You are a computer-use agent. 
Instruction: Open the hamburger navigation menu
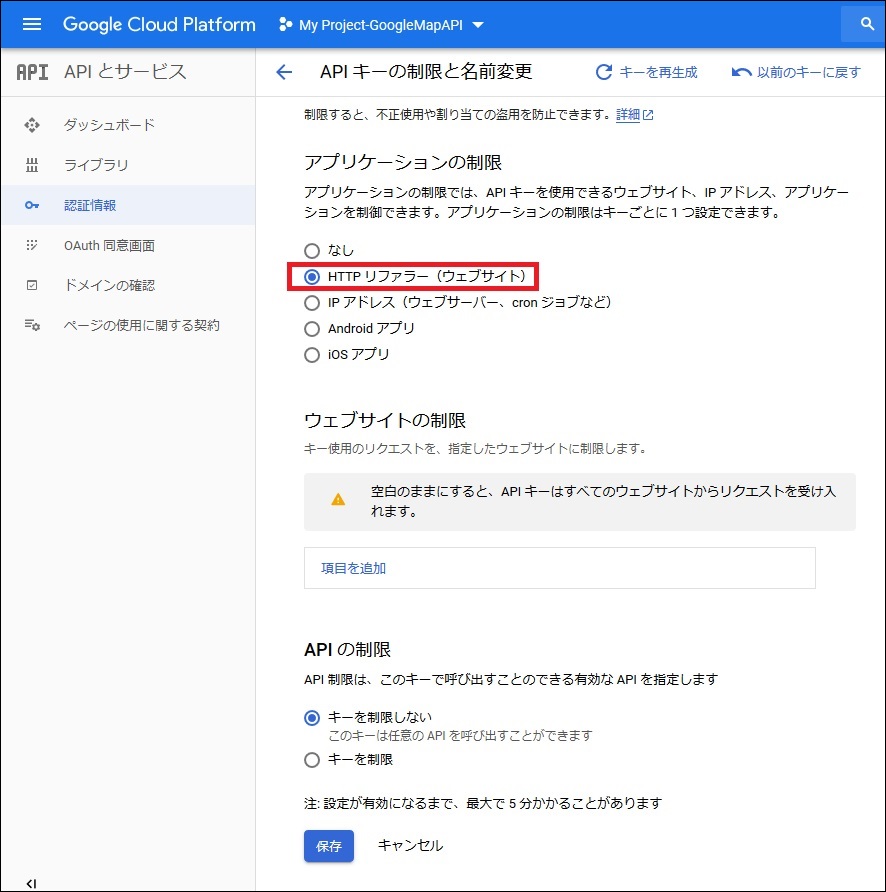pos(32,24)
